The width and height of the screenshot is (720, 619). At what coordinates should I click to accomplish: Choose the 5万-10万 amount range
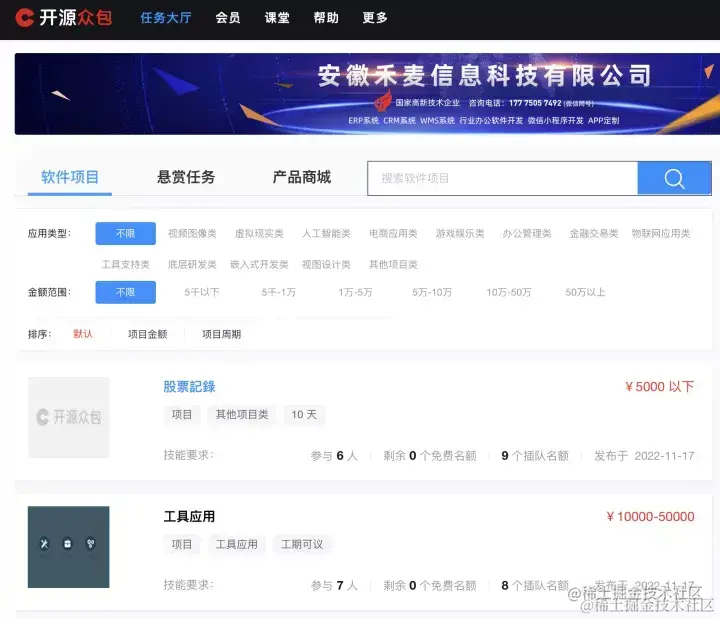(x=432, y=293)
